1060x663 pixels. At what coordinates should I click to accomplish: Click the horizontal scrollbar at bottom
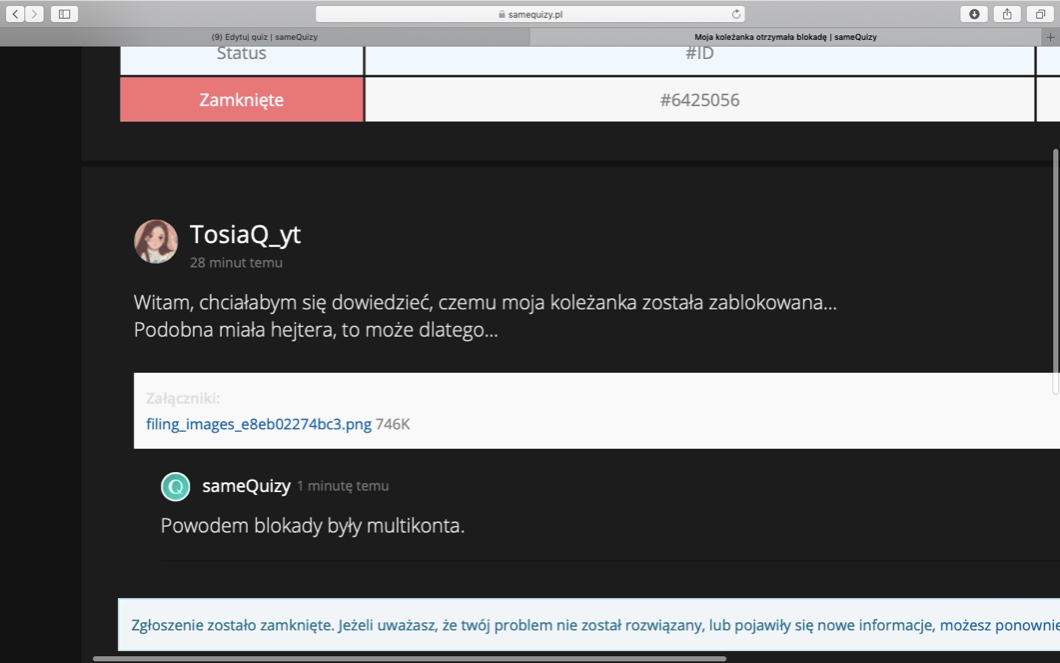410,658
